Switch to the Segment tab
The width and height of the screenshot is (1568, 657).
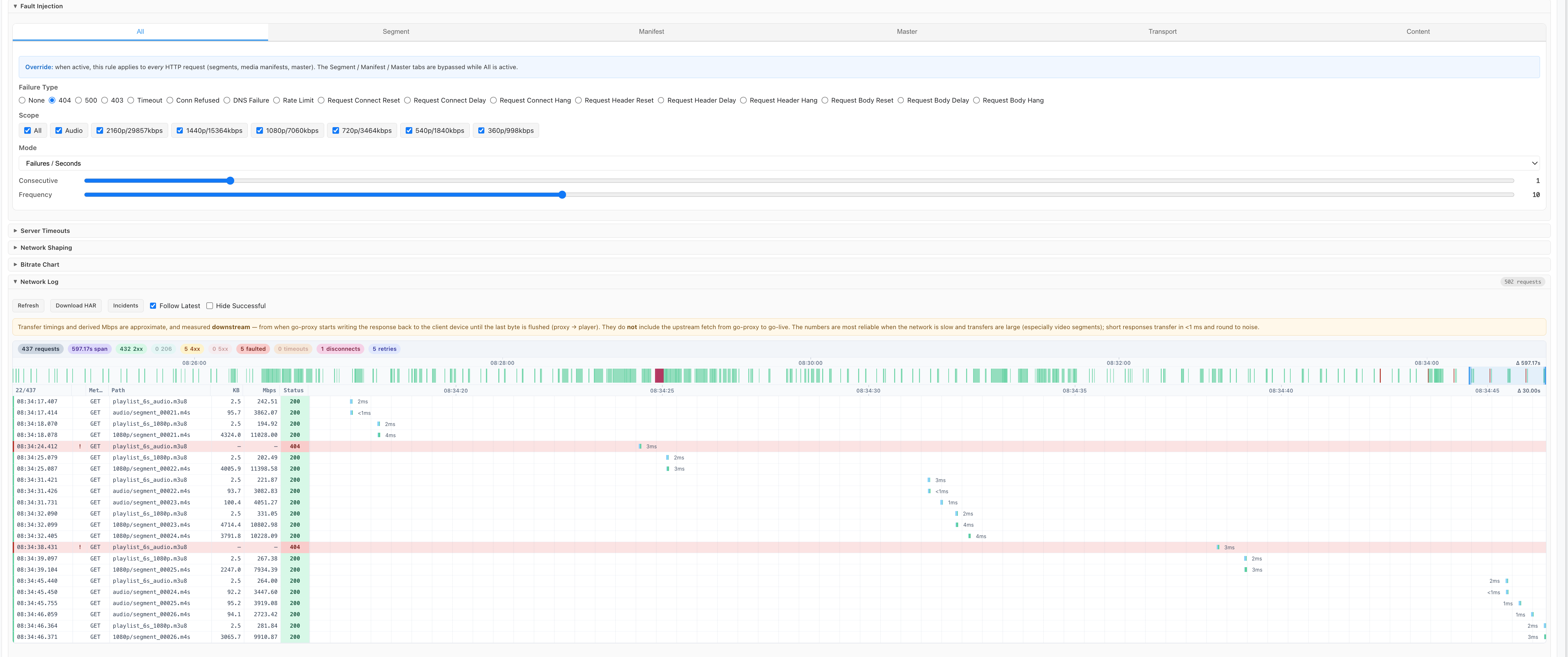point(396,32)
